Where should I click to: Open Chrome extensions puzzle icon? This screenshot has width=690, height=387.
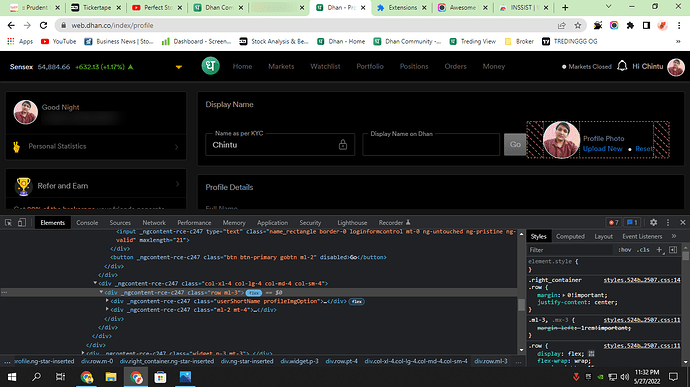coord(630,26)
